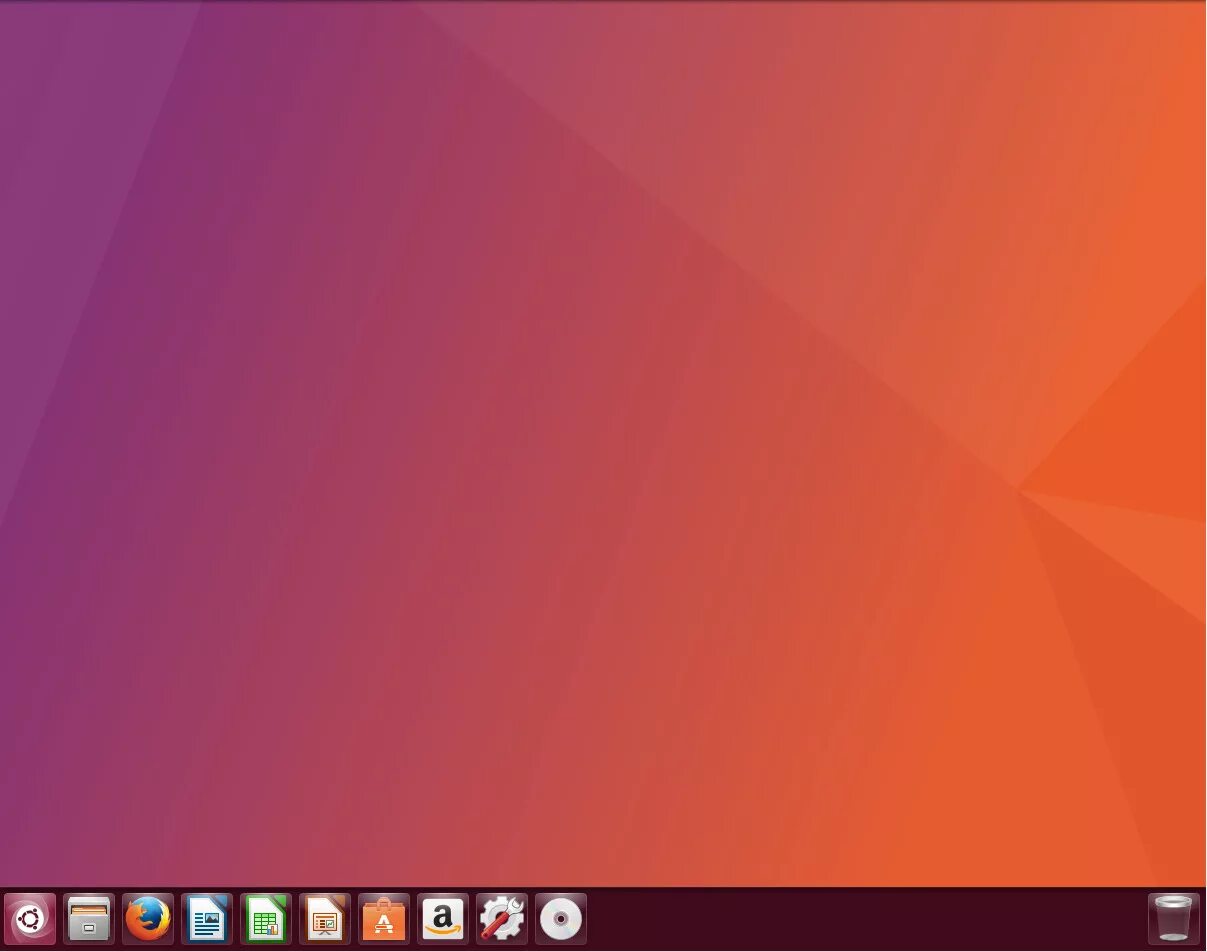
Task: Open LibreOffice Writer from the dock
Action: coord(207,918)
